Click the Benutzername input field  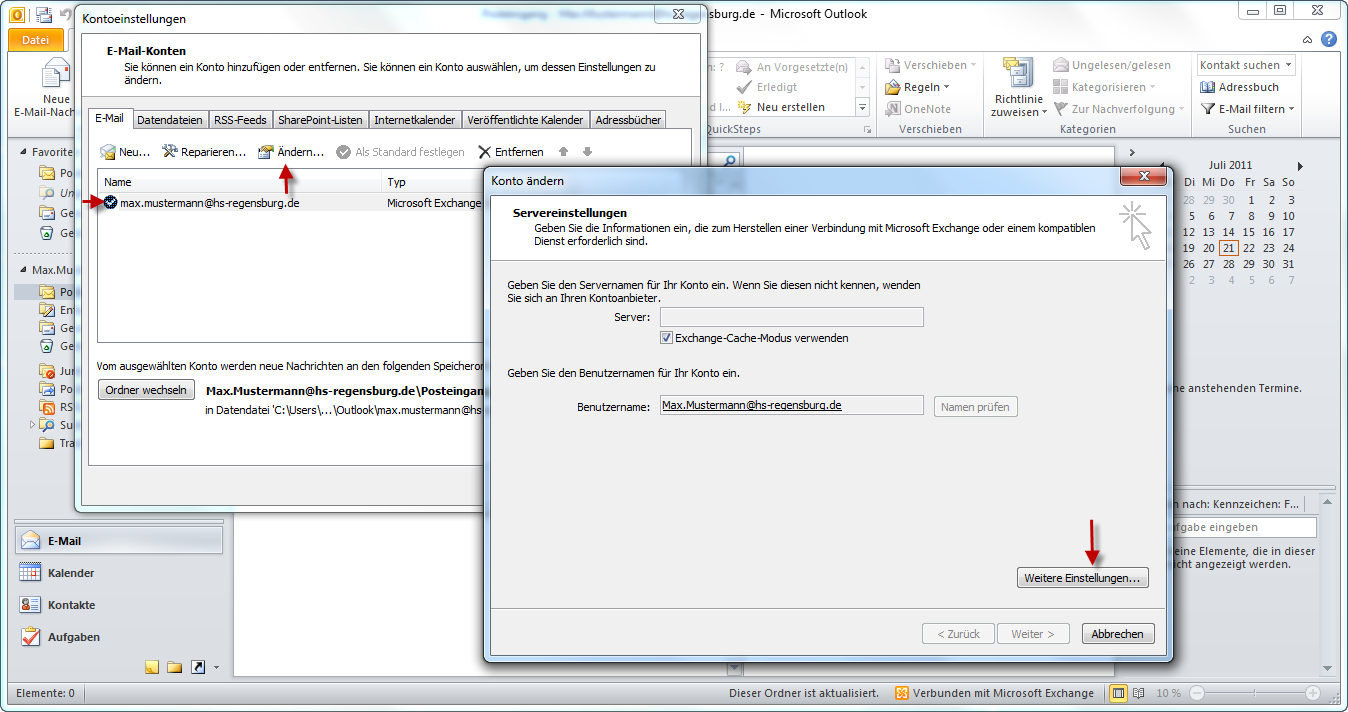coord(792,405)
